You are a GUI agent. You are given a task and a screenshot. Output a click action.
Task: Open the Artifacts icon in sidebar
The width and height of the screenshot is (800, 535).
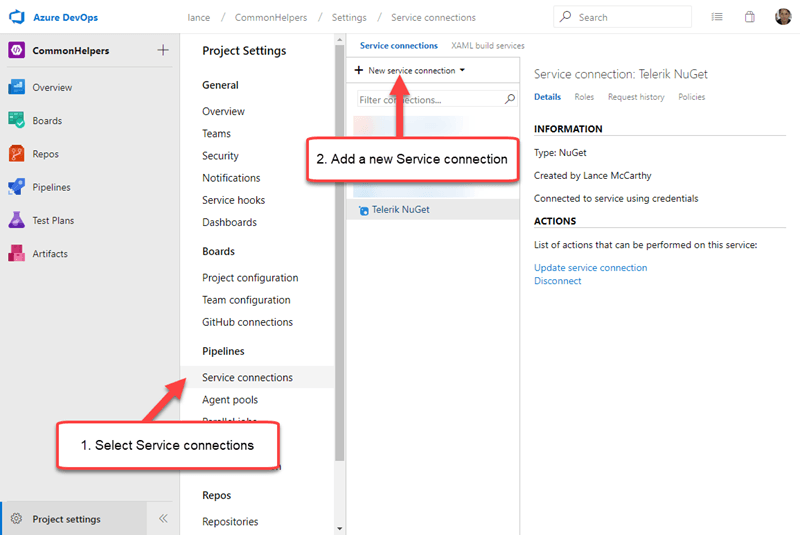click(16, 253)
